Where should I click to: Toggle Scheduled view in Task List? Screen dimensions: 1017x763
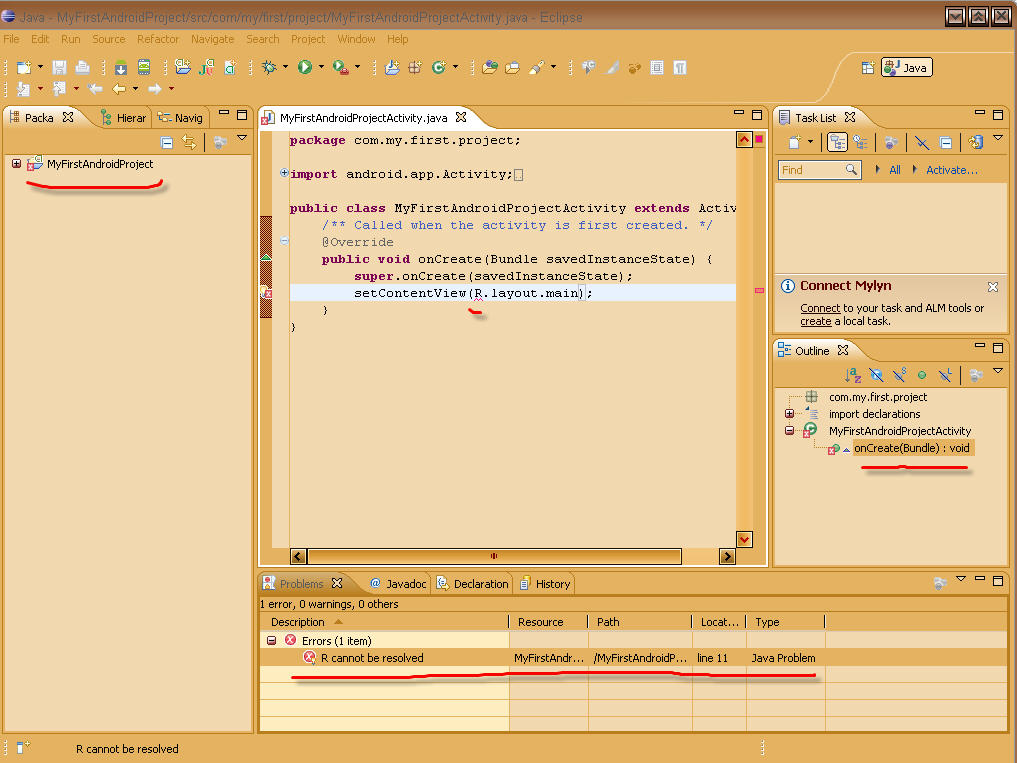861,142
